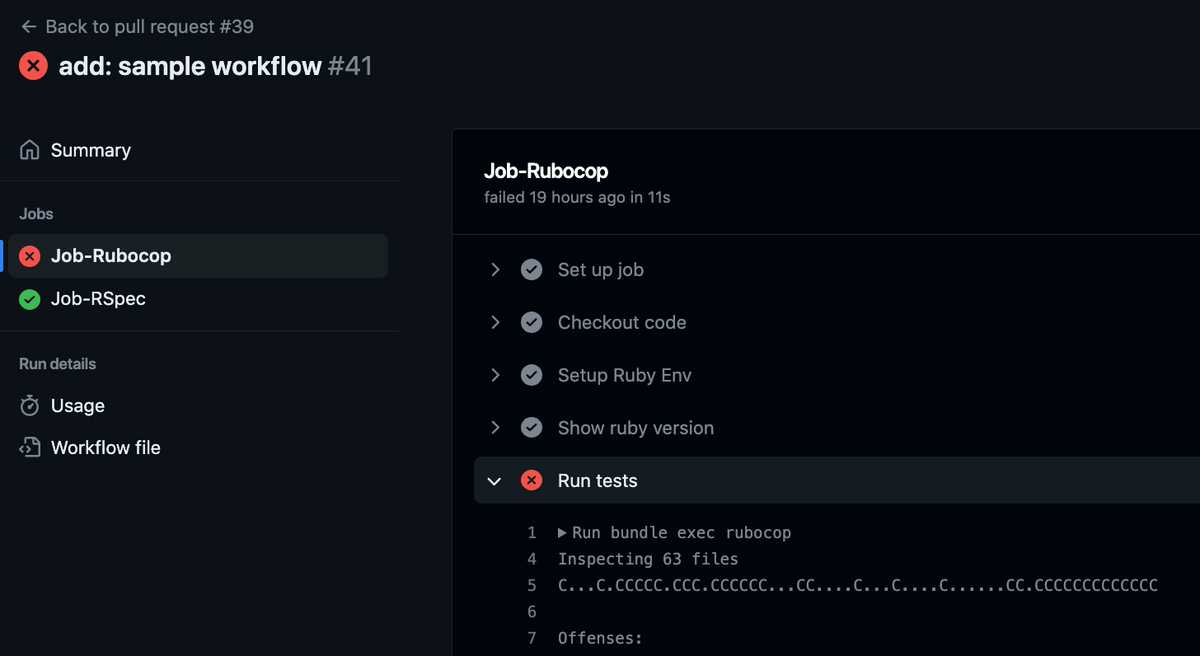
Task: Click the Setup Ruby Env step label
Action: point(625,375)
